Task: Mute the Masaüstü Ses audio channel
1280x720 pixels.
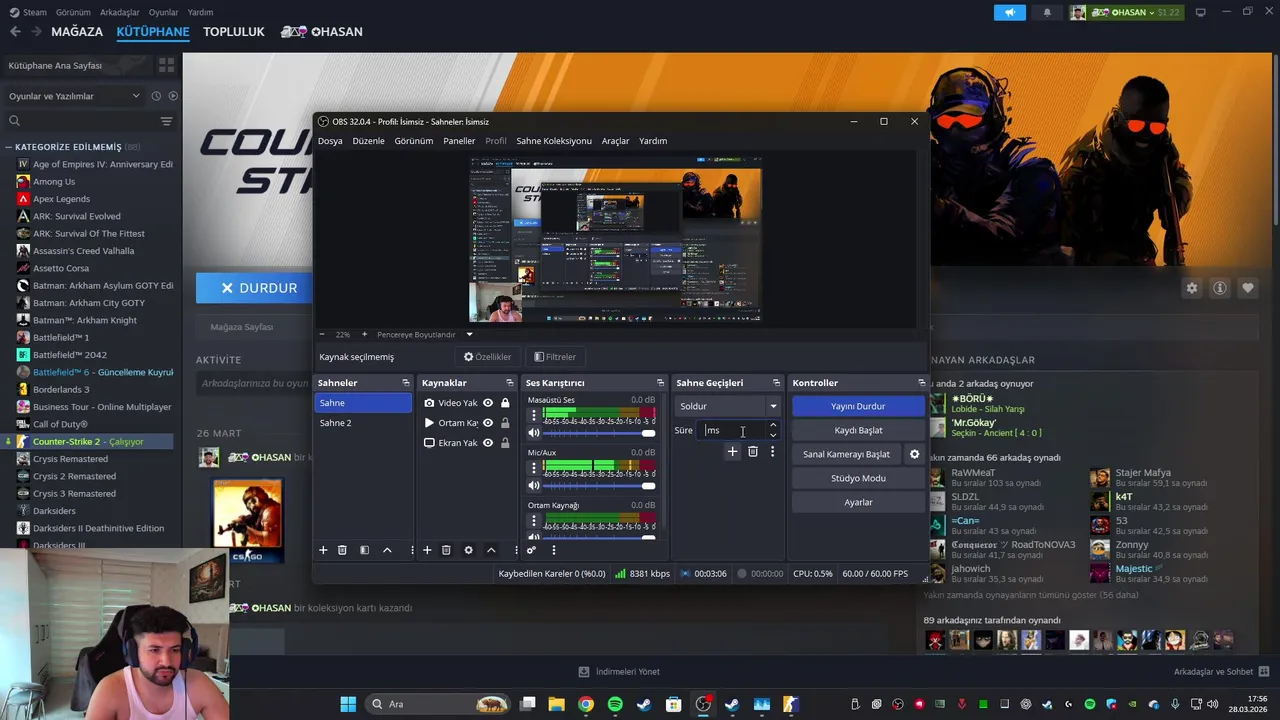Action: (x=534, y=433)
